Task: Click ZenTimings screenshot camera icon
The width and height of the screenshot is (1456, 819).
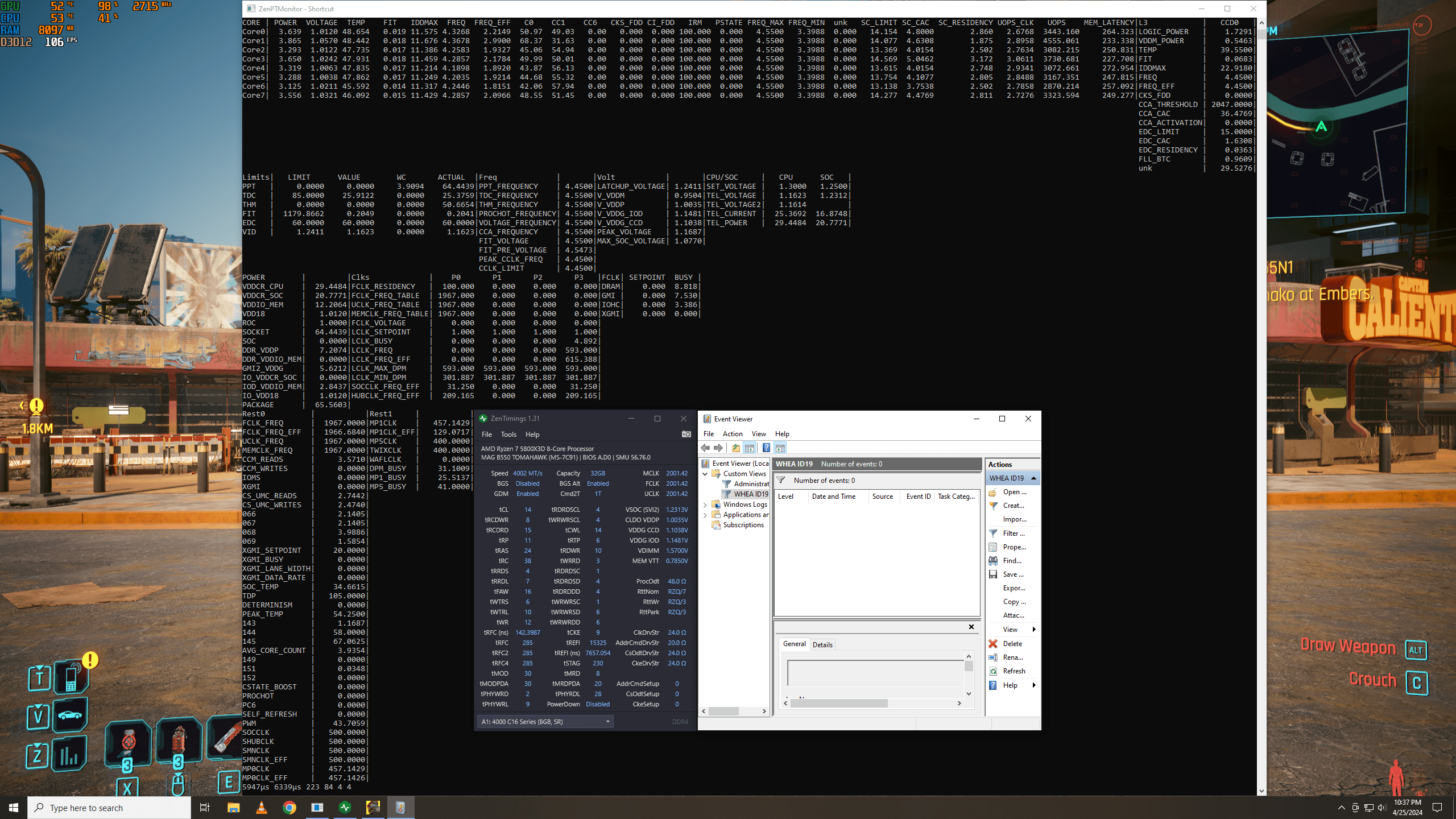Action: (x=686, y=434)
